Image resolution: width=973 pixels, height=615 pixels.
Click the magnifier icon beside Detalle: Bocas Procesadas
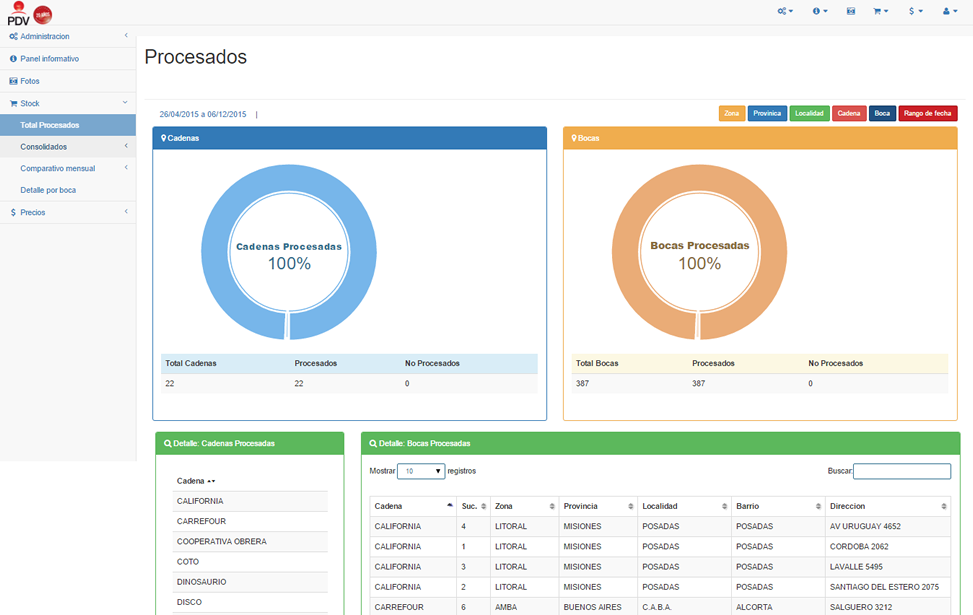pyautogui.click(x=373, y=444)
